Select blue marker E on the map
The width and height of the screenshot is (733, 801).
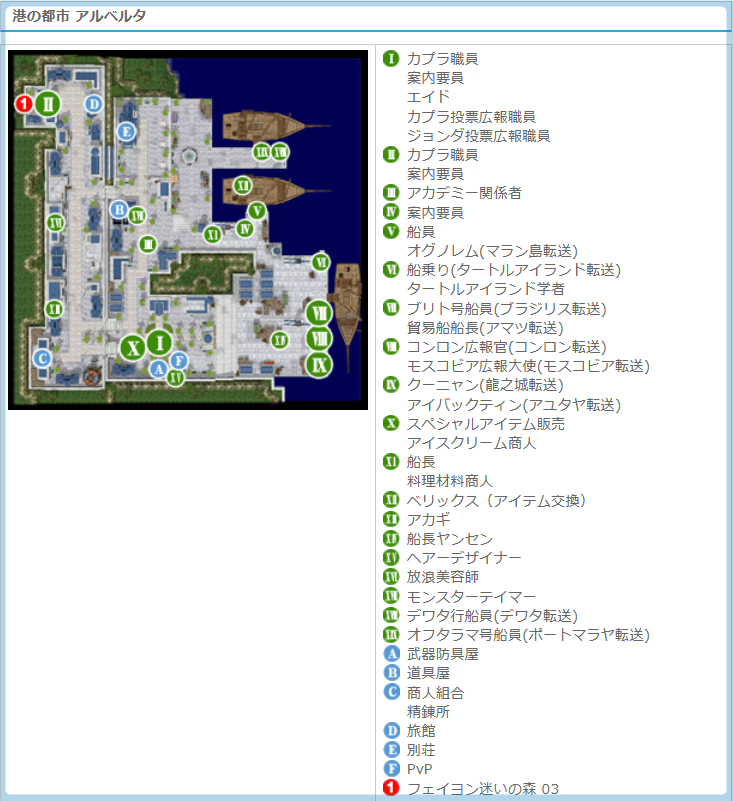(x=126, y=131)
